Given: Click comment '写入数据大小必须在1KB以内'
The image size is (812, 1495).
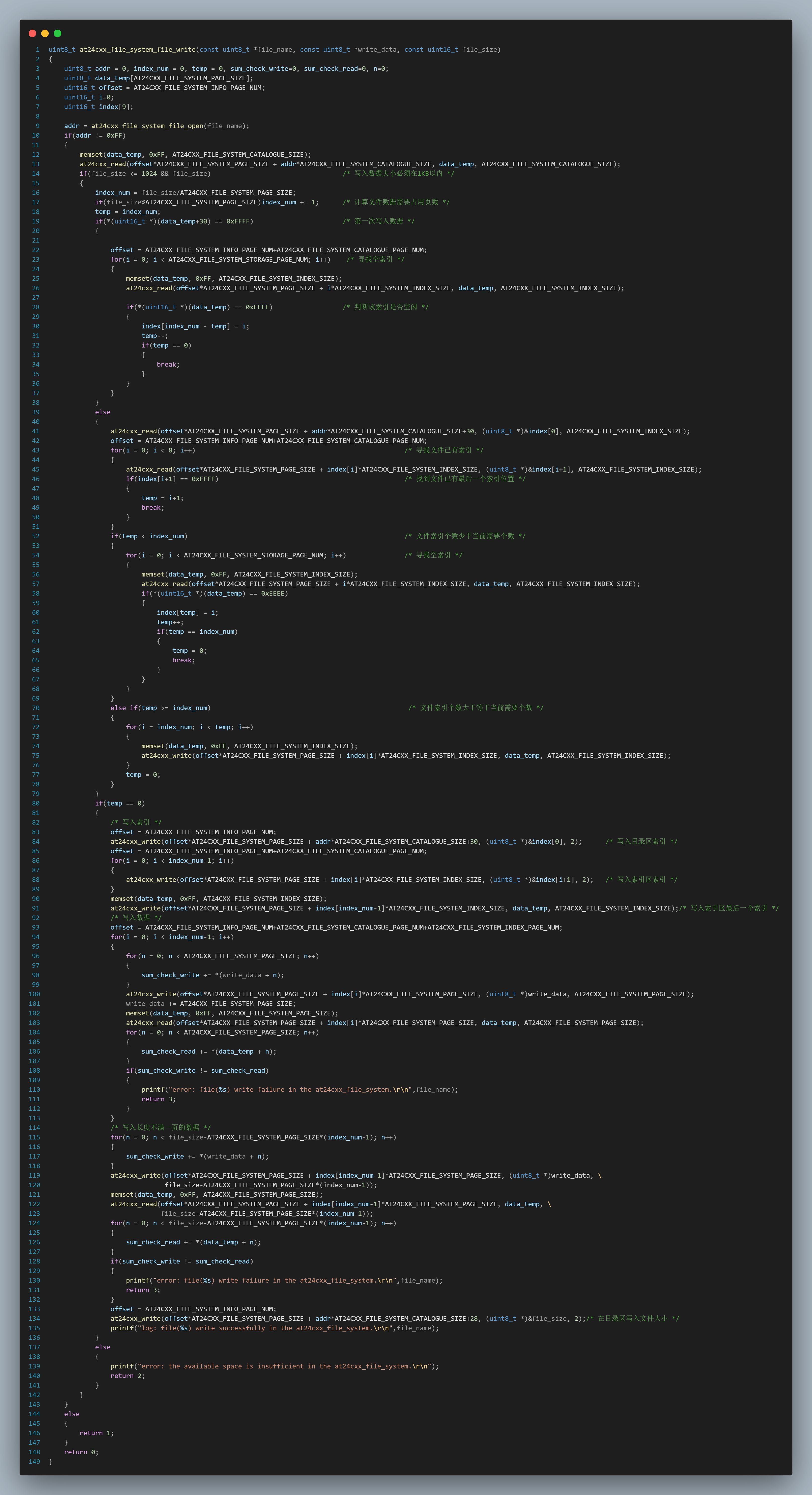Looking at the screenshot, I should pyautogui.click(x=398, y=174).
